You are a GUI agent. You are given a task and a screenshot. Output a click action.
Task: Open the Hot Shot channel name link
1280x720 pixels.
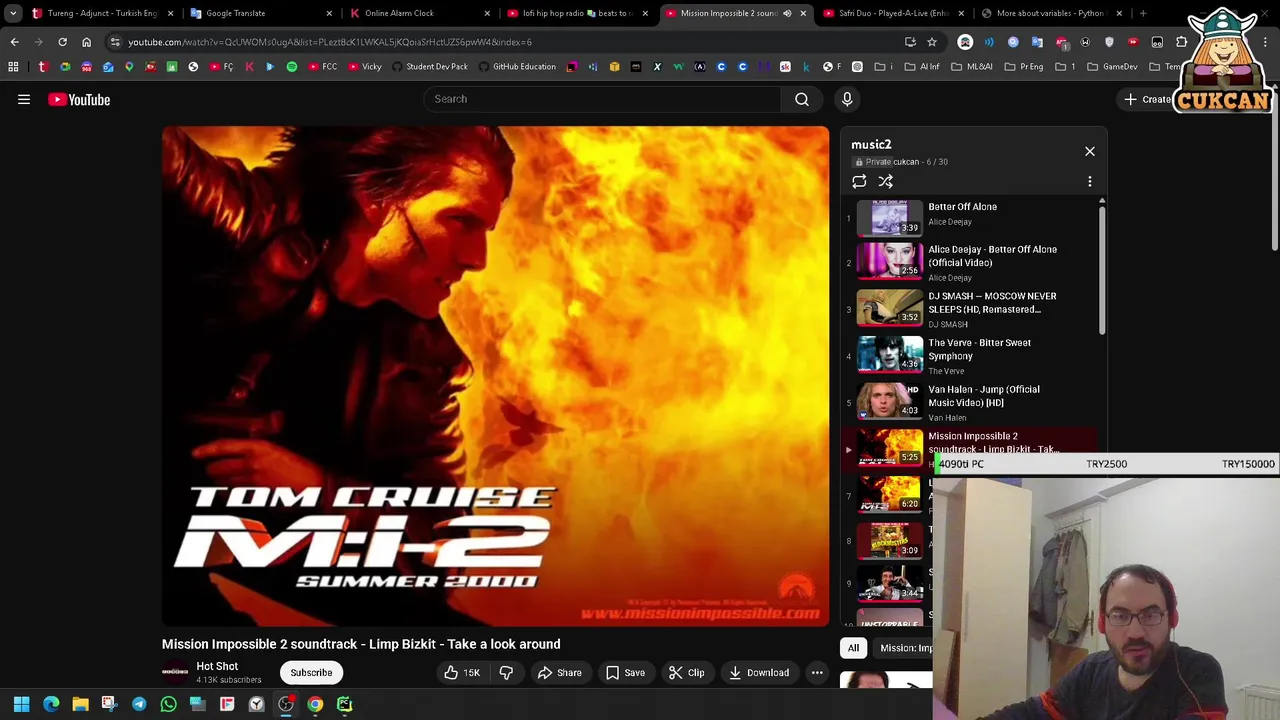tap(217, 666)
